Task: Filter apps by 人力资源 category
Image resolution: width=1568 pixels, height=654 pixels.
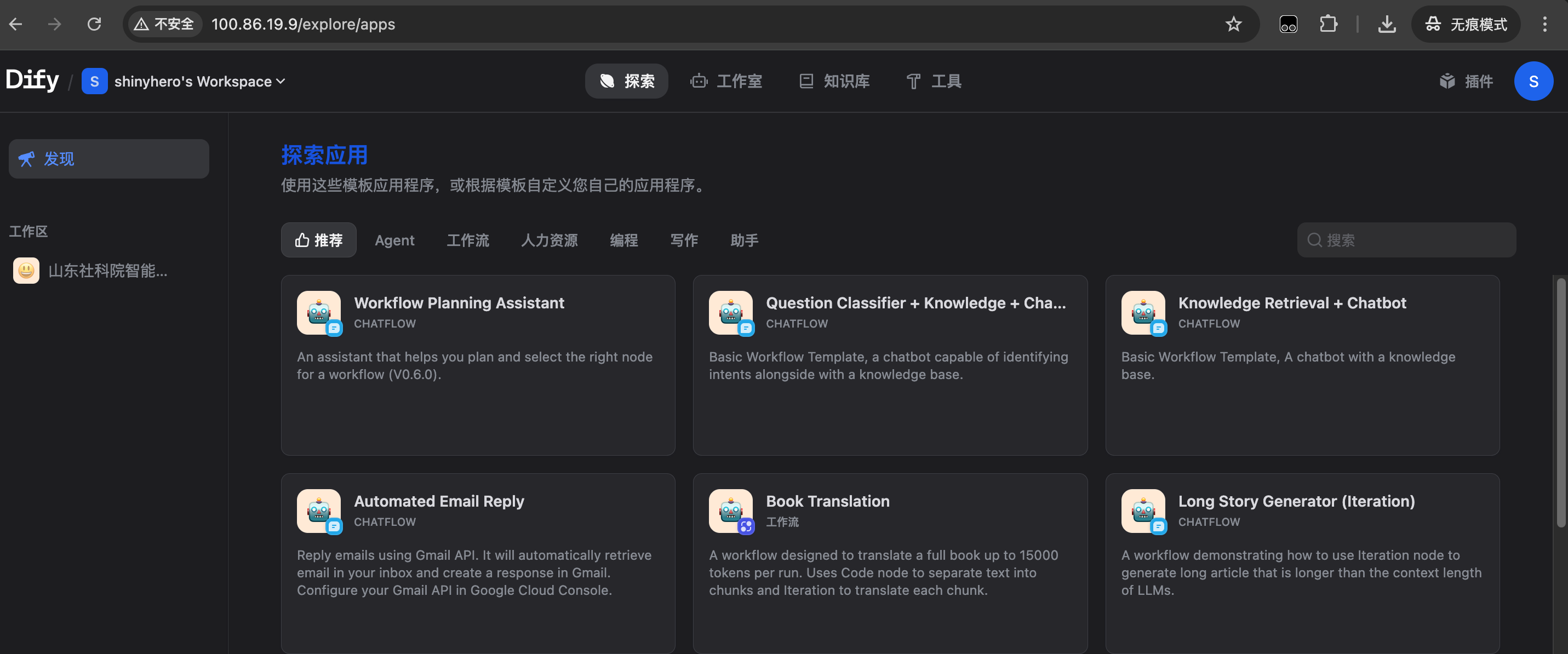Action: point(549,240)
